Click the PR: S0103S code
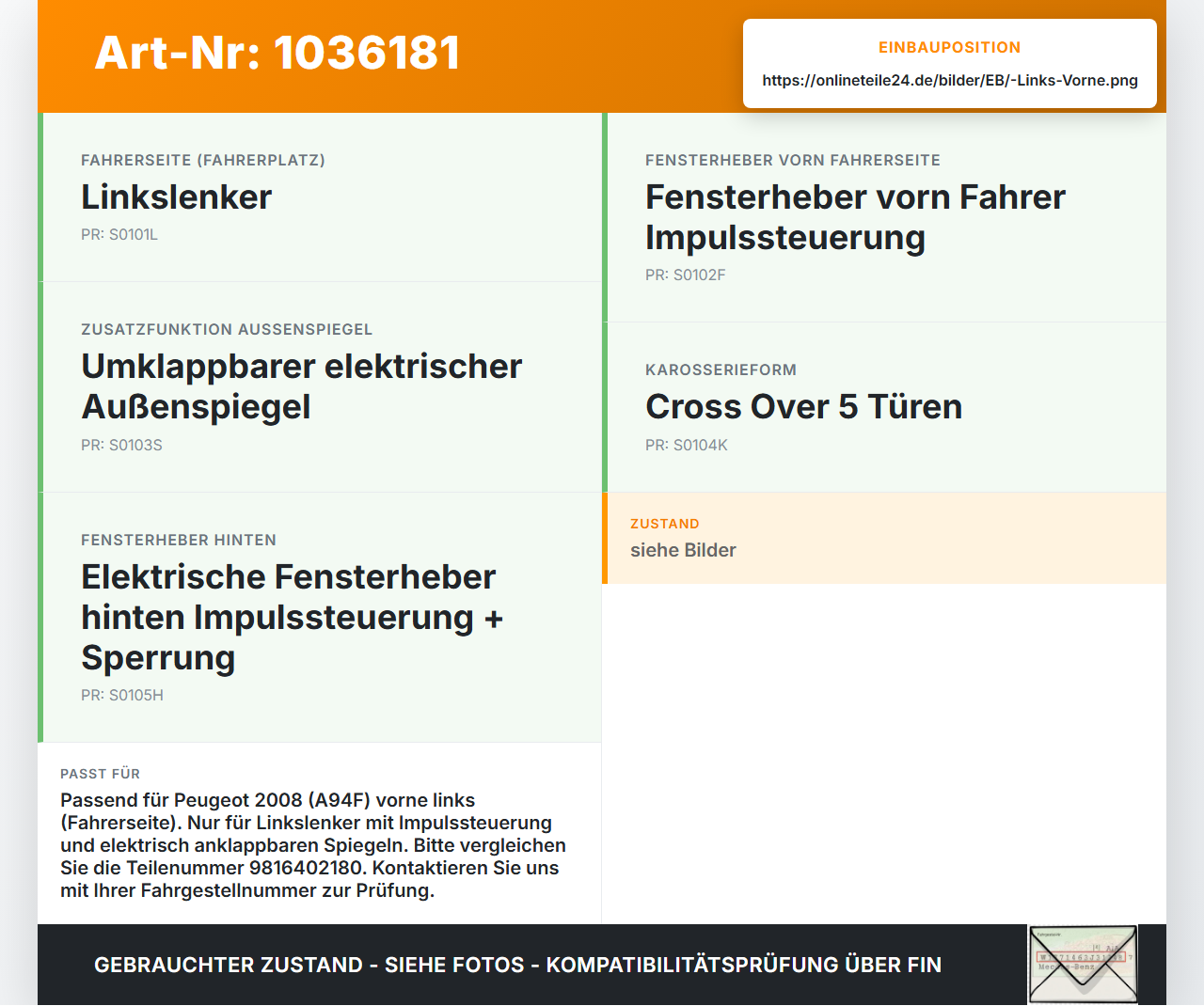Image resolution: width=1204 pixels, height=1006 pixels. 121,445
